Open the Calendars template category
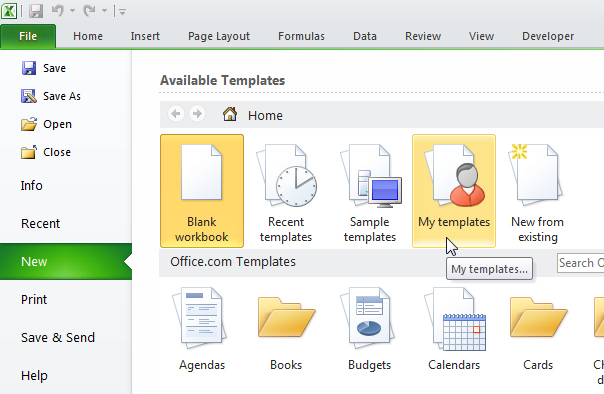Viewport: 604px width, 394px height. 454,330
